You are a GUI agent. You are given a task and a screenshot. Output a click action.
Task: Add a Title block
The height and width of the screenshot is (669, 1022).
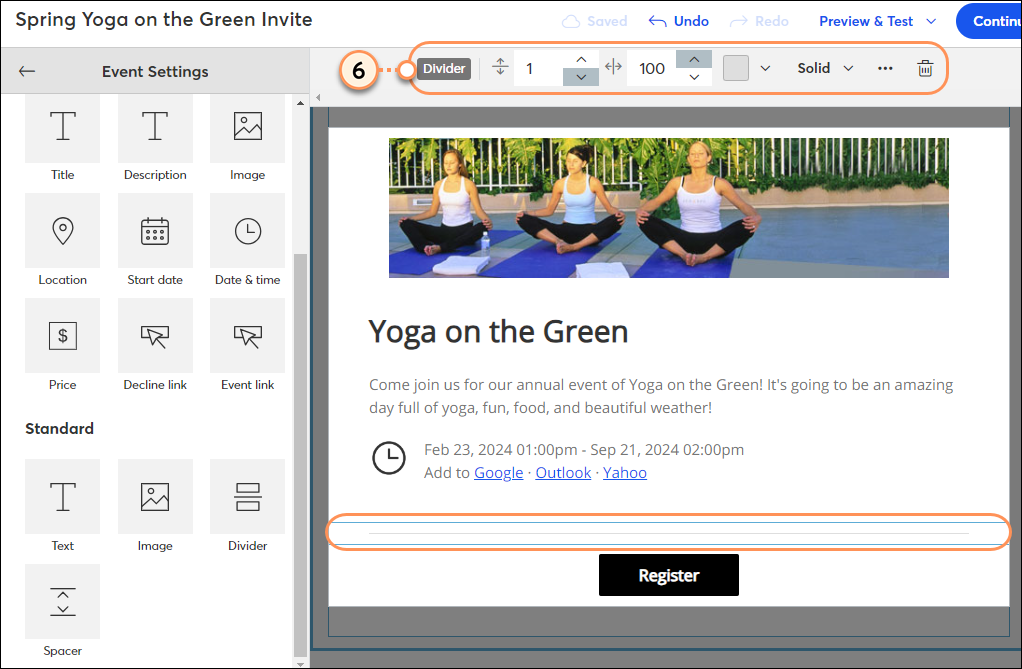click(63, 139)
